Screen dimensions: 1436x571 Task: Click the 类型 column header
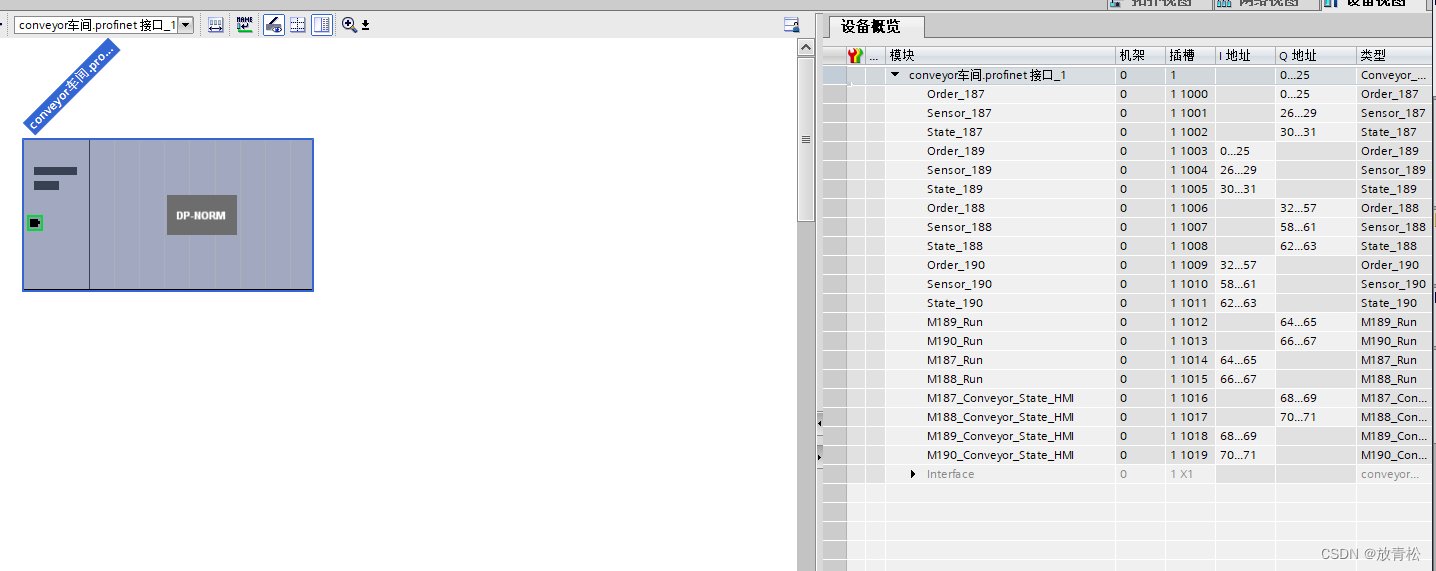[x=1395, y=56]
